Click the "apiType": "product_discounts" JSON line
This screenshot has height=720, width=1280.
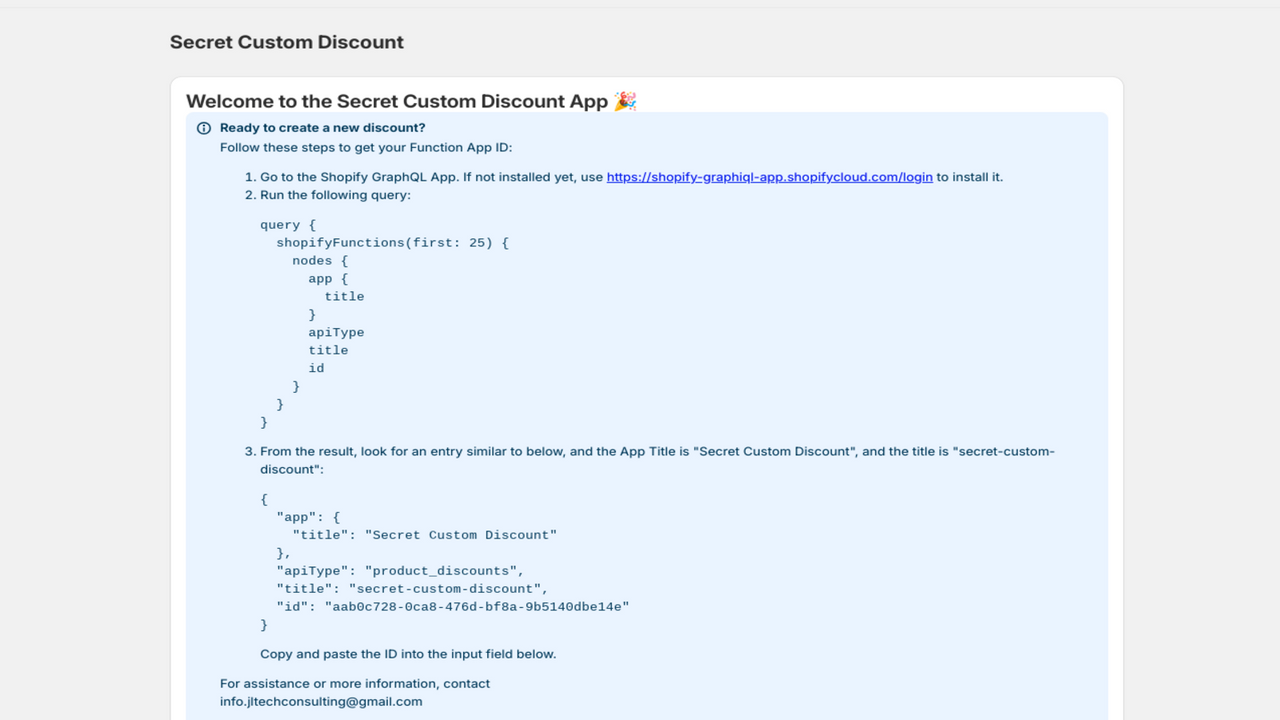[401, 571]
